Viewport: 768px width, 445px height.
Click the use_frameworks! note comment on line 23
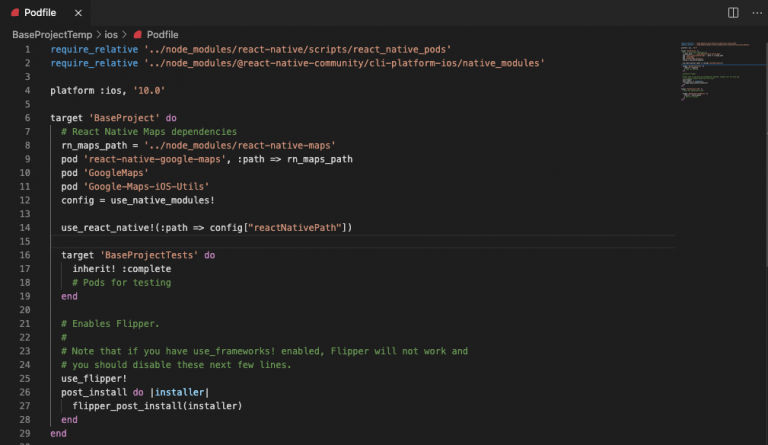pyautogui.click(x=264, y=351)
